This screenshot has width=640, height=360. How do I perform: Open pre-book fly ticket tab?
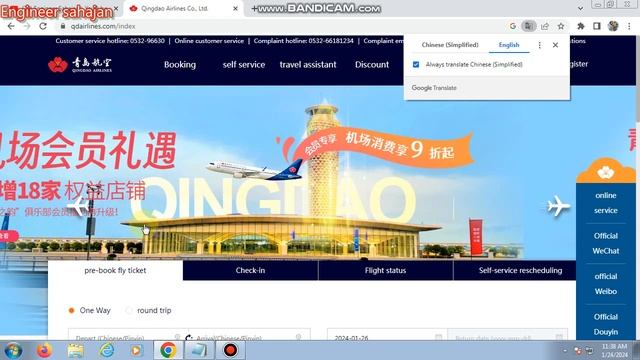point(115,270)
